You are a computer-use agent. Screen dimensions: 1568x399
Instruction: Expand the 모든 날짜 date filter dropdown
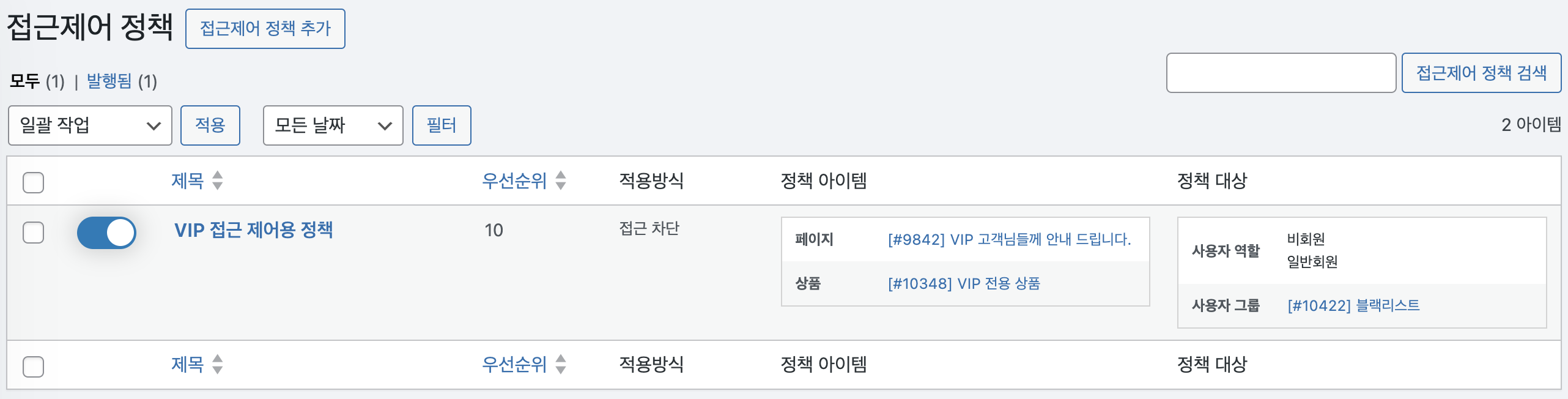click(333, 125)
